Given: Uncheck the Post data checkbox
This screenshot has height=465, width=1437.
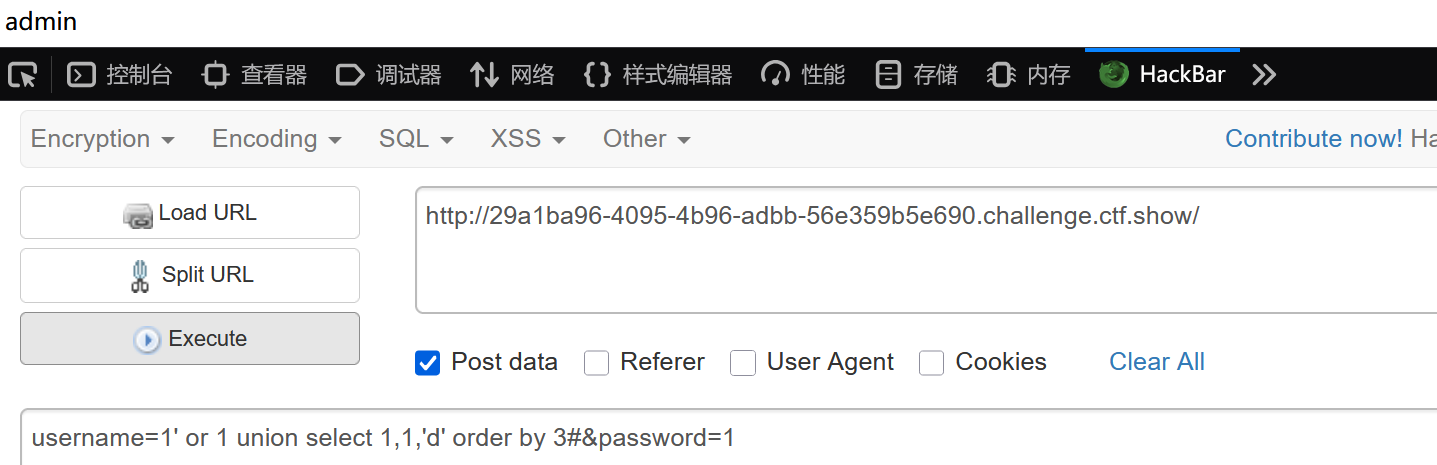Looking at the screenshot, I should point(428,363).
